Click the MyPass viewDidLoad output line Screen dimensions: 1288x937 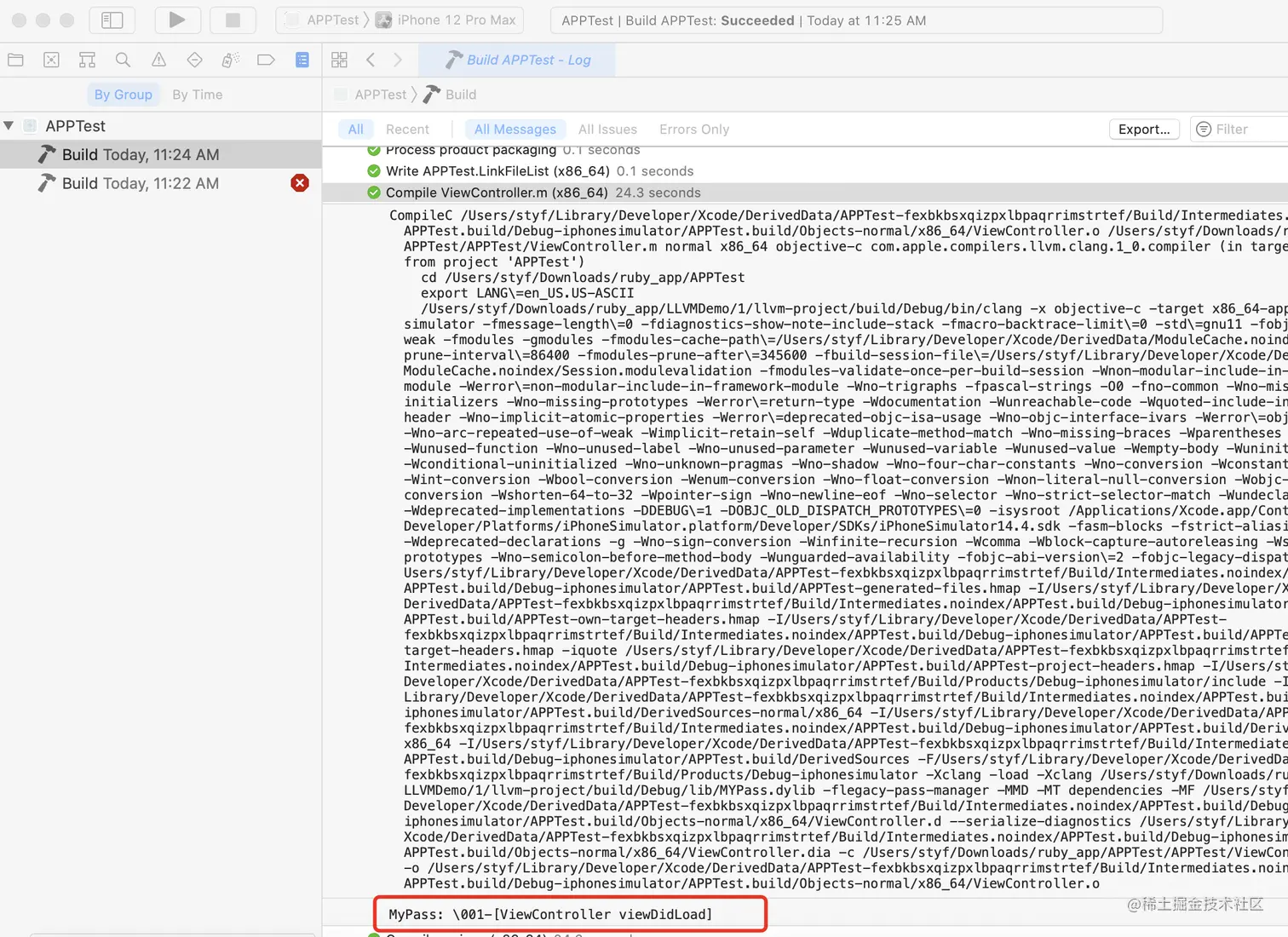(x=550, y=914)
